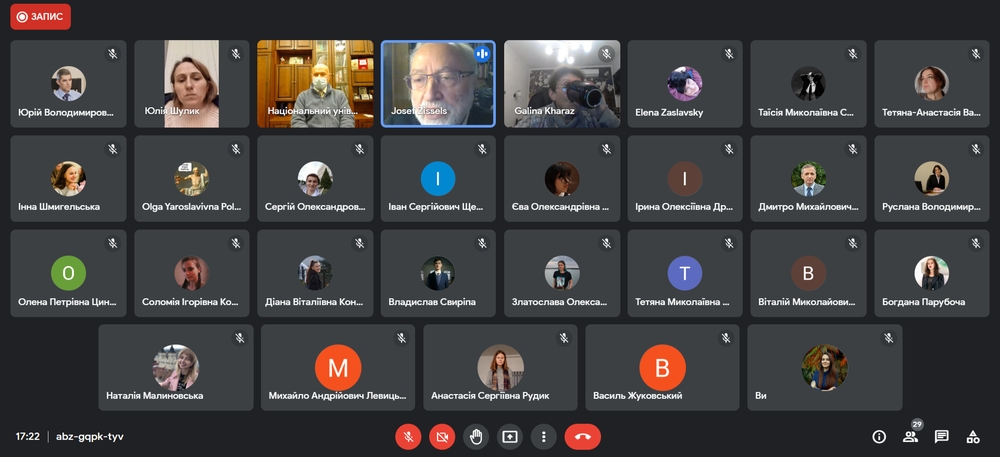Open the more options three-dot menu
This screenshot has width=1000, height=457.
click(543, 436)
